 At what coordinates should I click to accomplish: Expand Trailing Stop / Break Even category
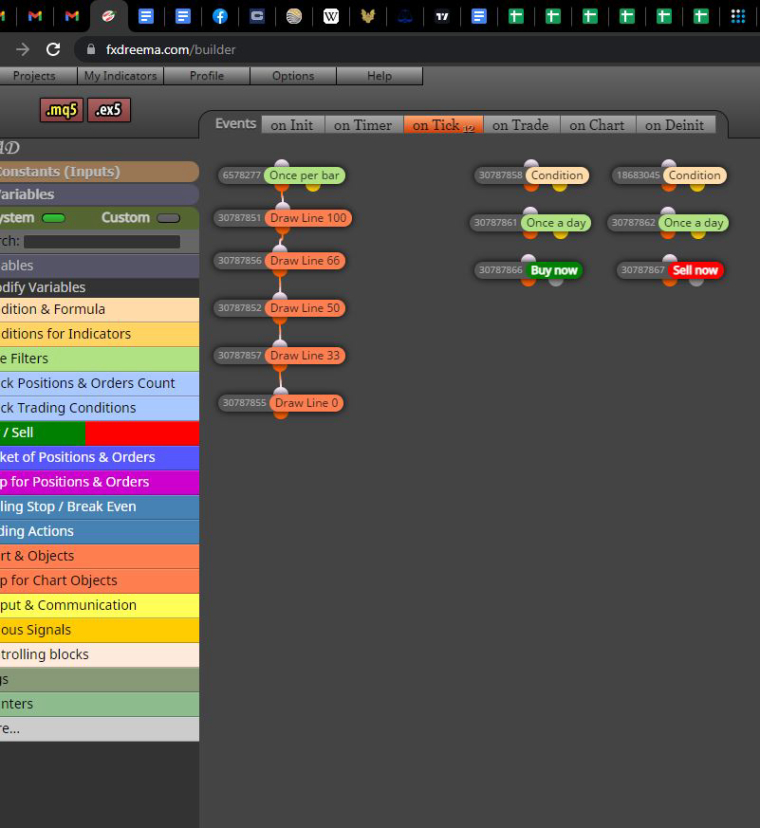(x=99, y=507)
